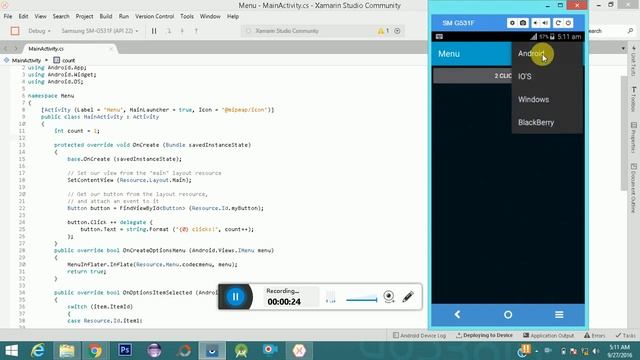Viewport: 640px width, 360px height.
Task: Choose Android in the device menu
Action: [547, 53]
